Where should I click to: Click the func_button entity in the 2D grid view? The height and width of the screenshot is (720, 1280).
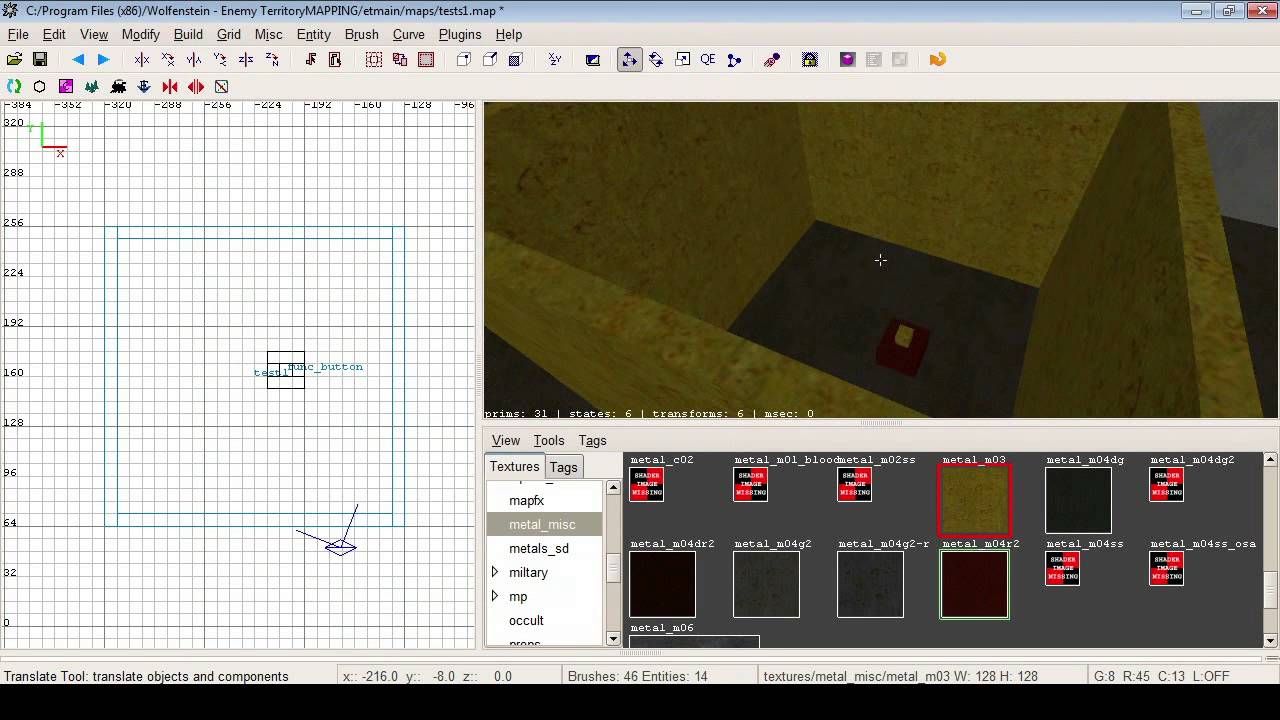click(325, 367)
